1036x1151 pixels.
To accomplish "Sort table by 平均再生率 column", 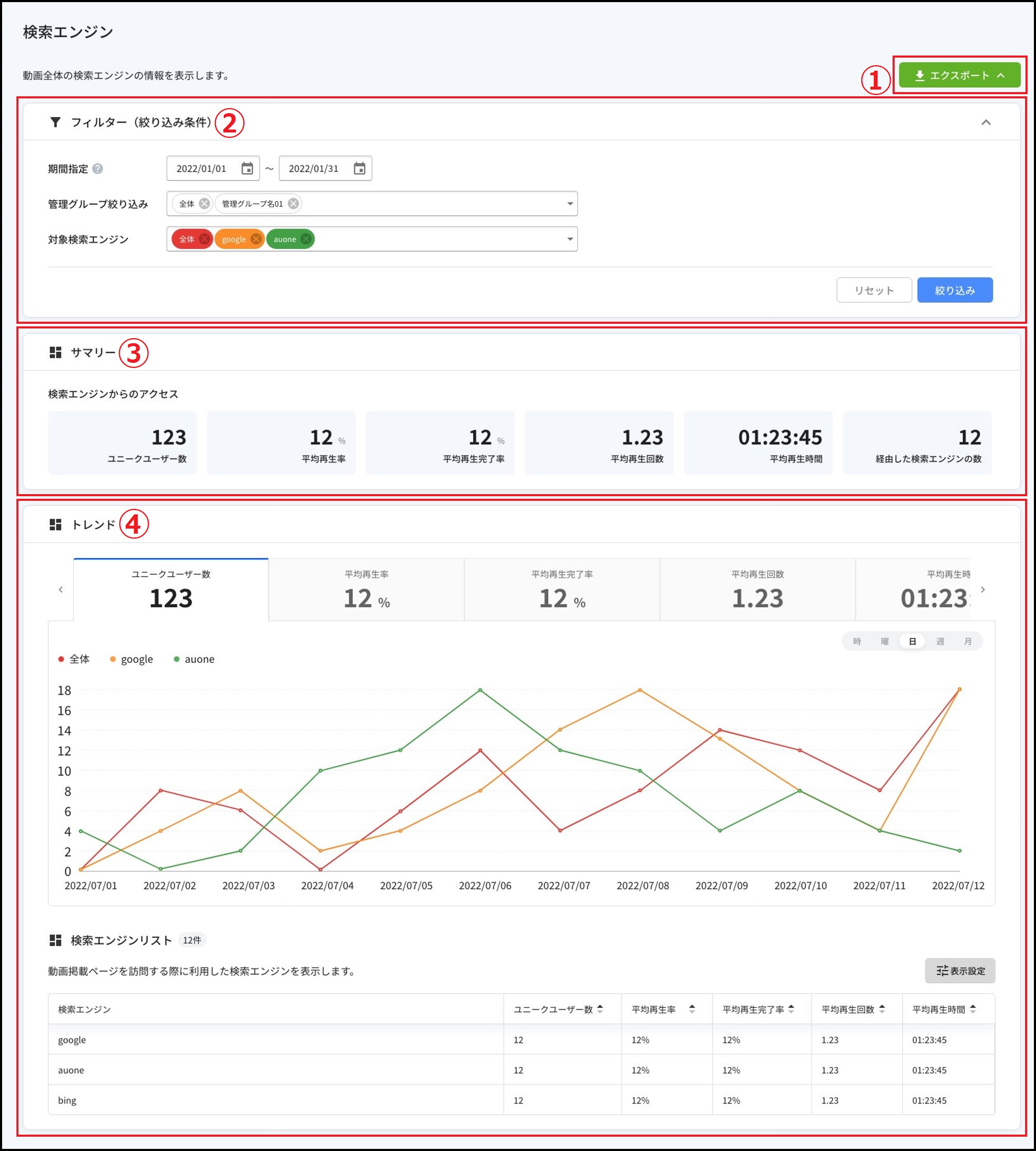I will pyautogui.click(x=692, y=1009).
